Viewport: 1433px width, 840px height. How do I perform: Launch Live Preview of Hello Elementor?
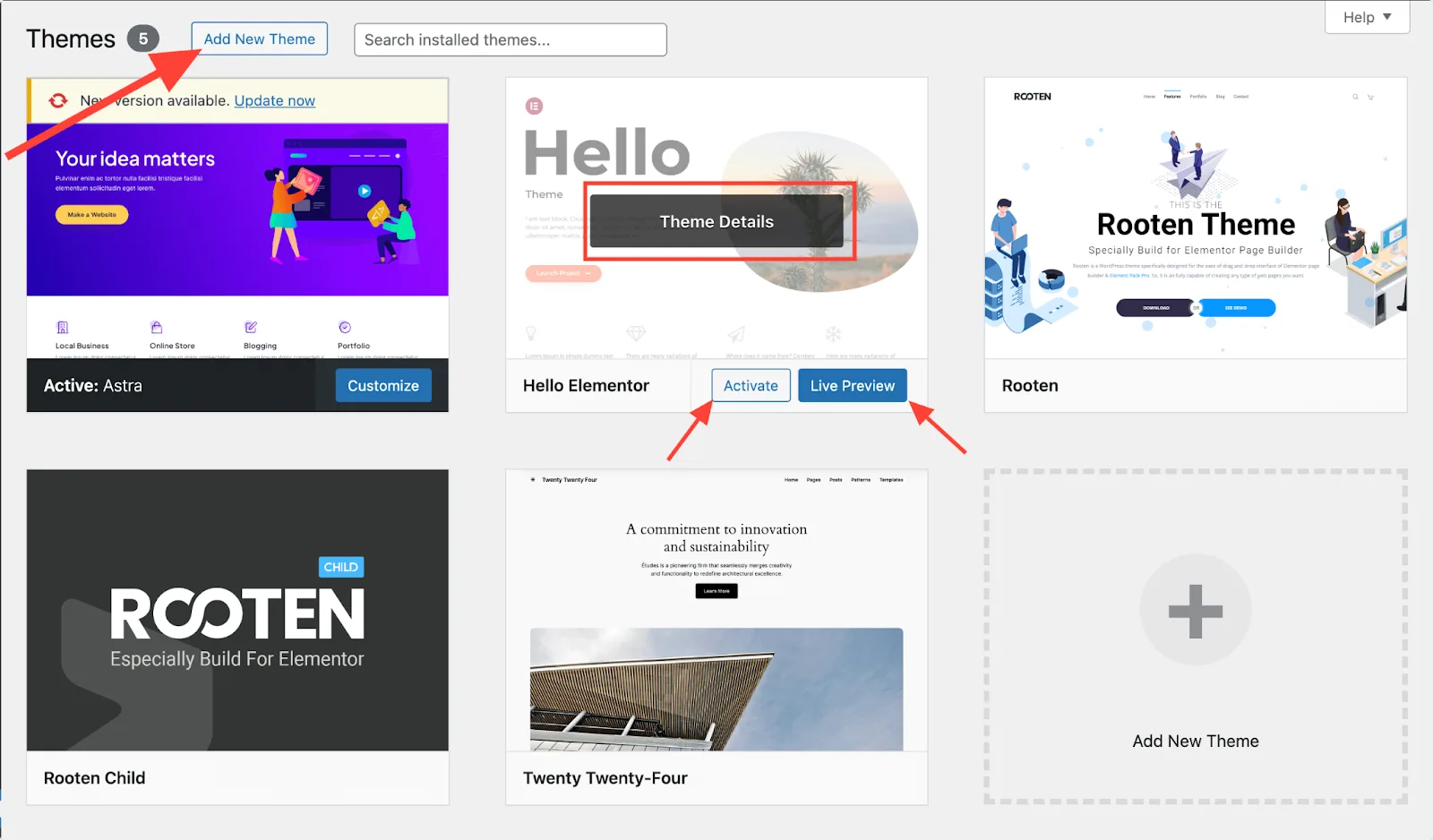(x=853, y=386)
